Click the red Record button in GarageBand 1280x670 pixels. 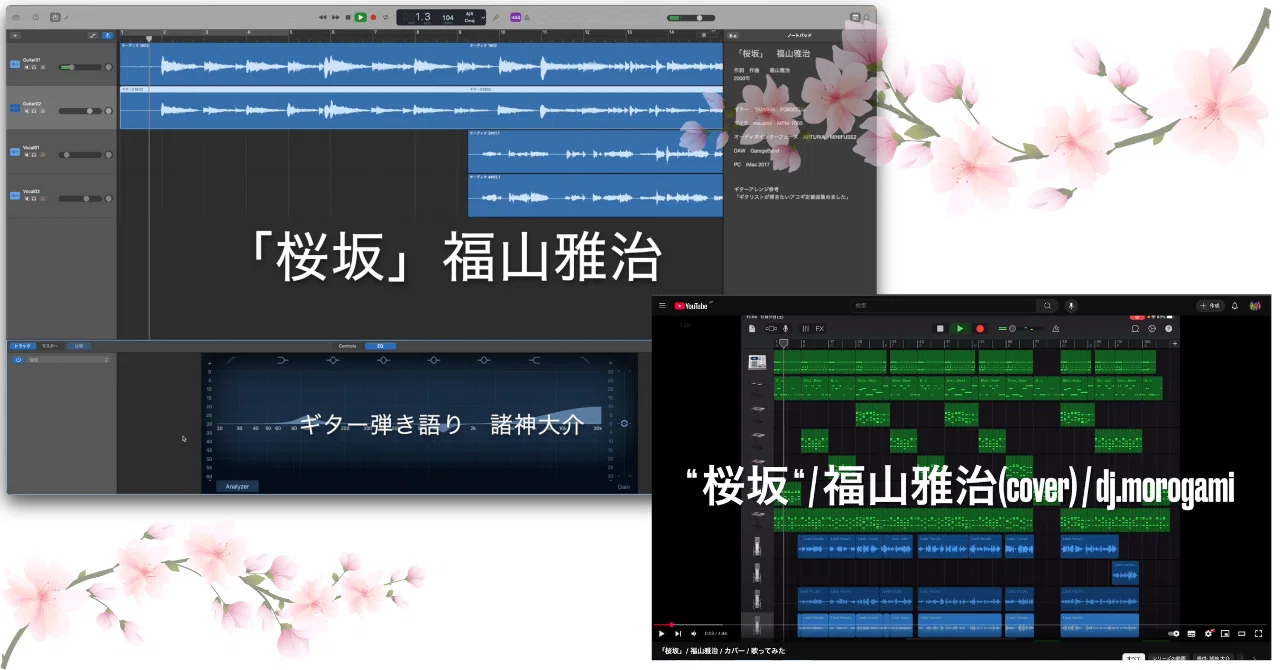[x=373, y=17]
